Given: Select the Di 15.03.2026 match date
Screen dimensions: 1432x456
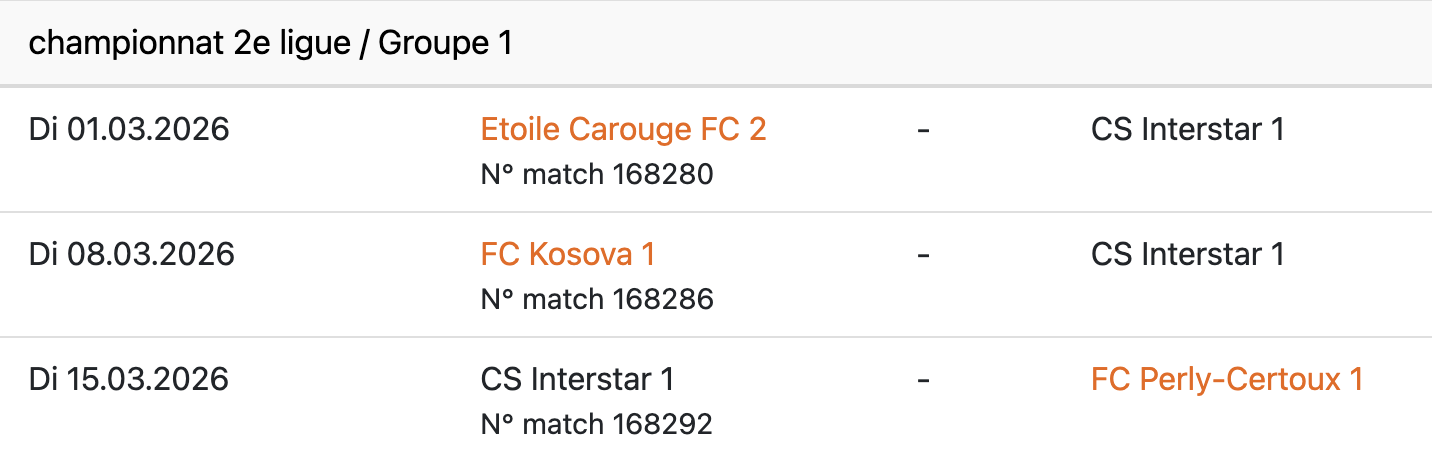Looking at the screenshot, I should (x=128, y=380).
